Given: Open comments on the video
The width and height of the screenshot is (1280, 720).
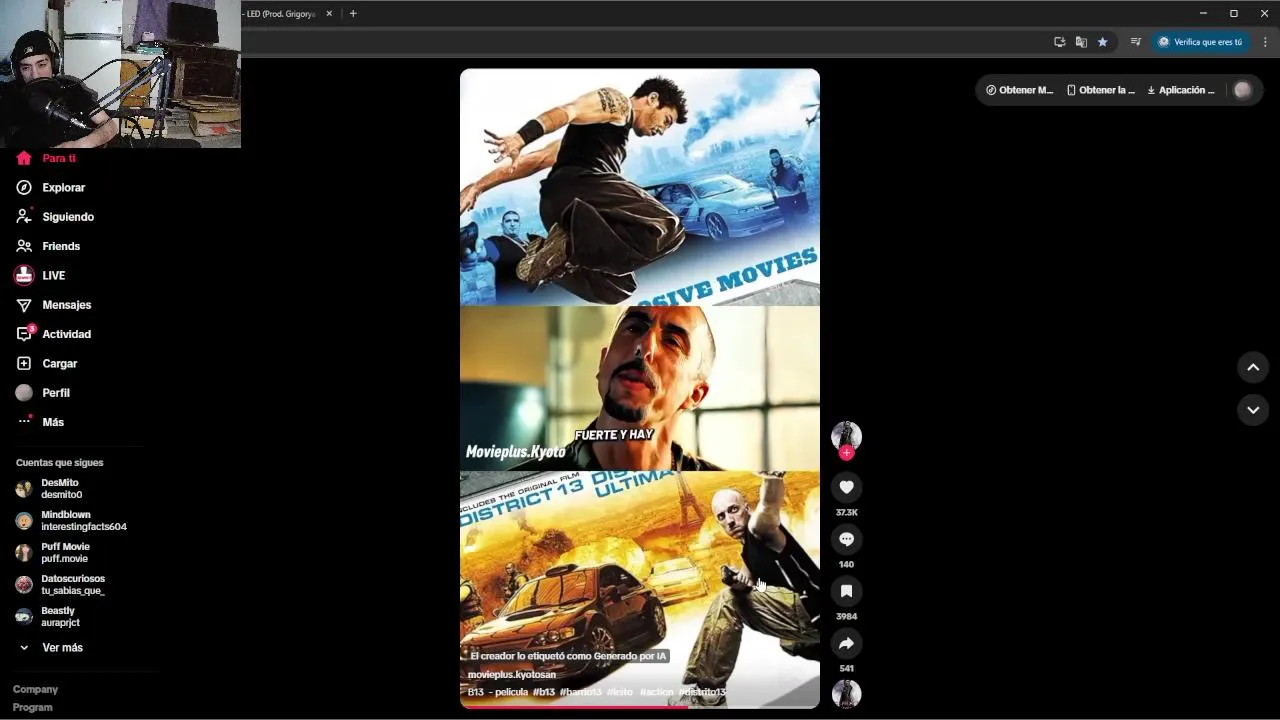Looking at the screenshot, I should pos(846,539).
